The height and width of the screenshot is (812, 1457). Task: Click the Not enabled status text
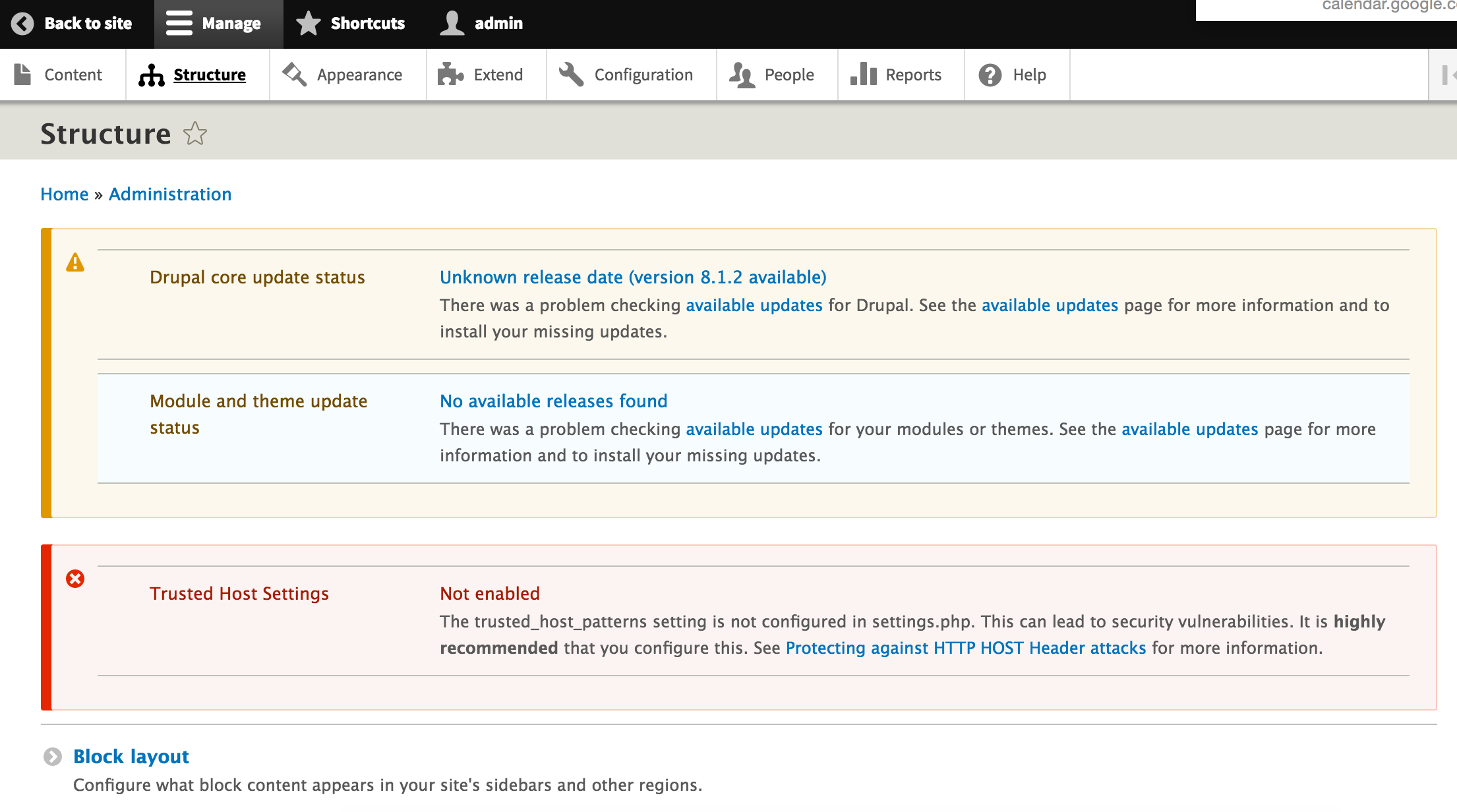click(490, 594)
